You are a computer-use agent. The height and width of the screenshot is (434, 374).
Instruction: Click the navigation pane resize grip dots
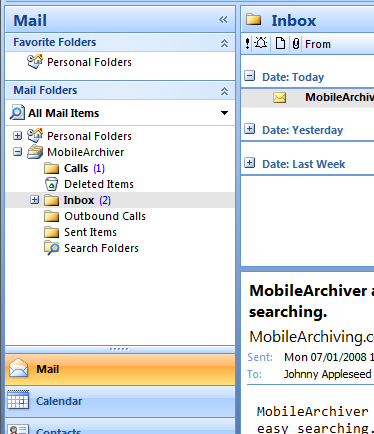click(119, 349)
